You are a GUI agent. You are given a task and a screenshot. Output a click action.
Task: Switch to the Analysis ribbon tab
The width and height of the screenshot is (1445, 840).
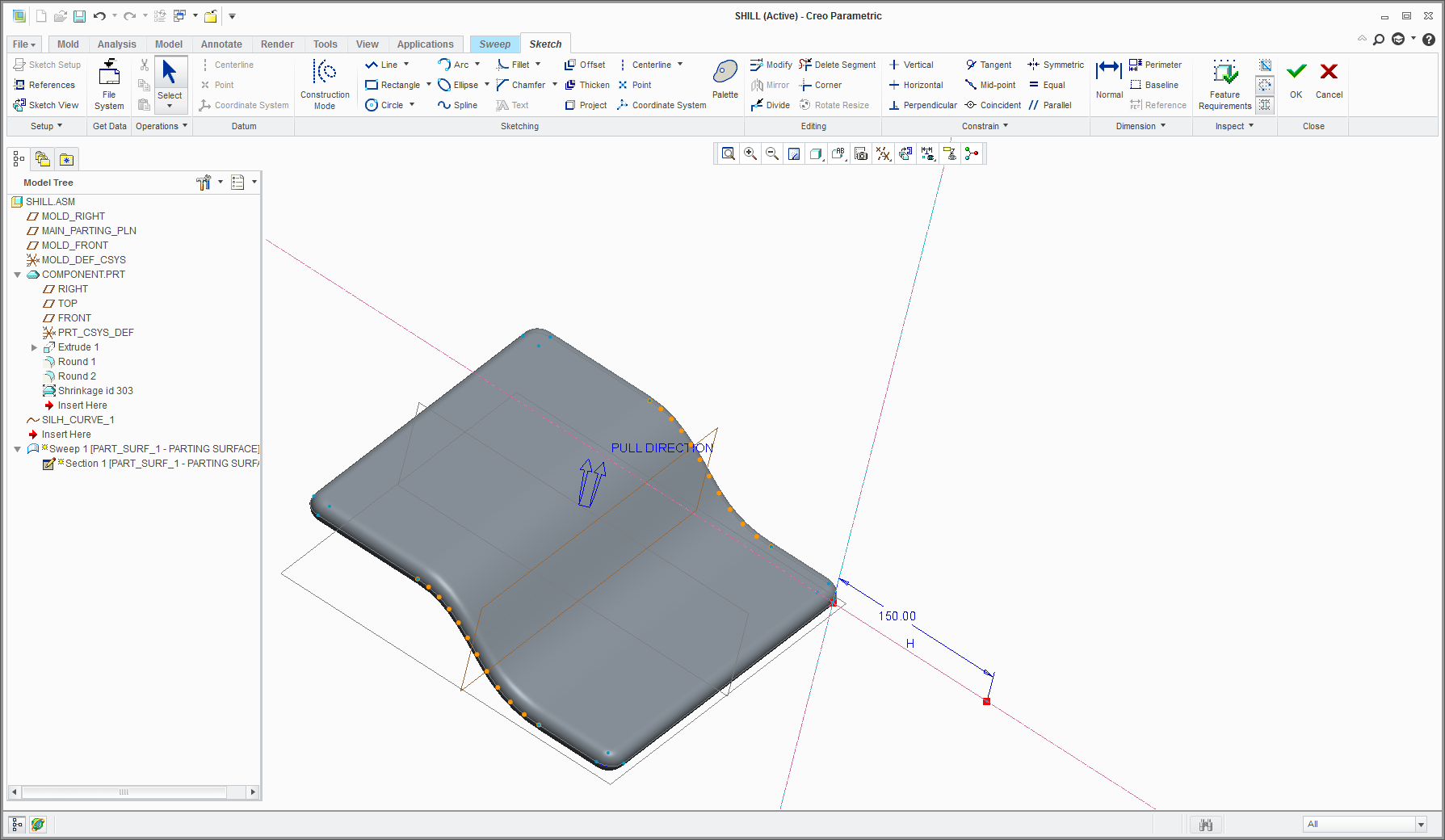116,44
